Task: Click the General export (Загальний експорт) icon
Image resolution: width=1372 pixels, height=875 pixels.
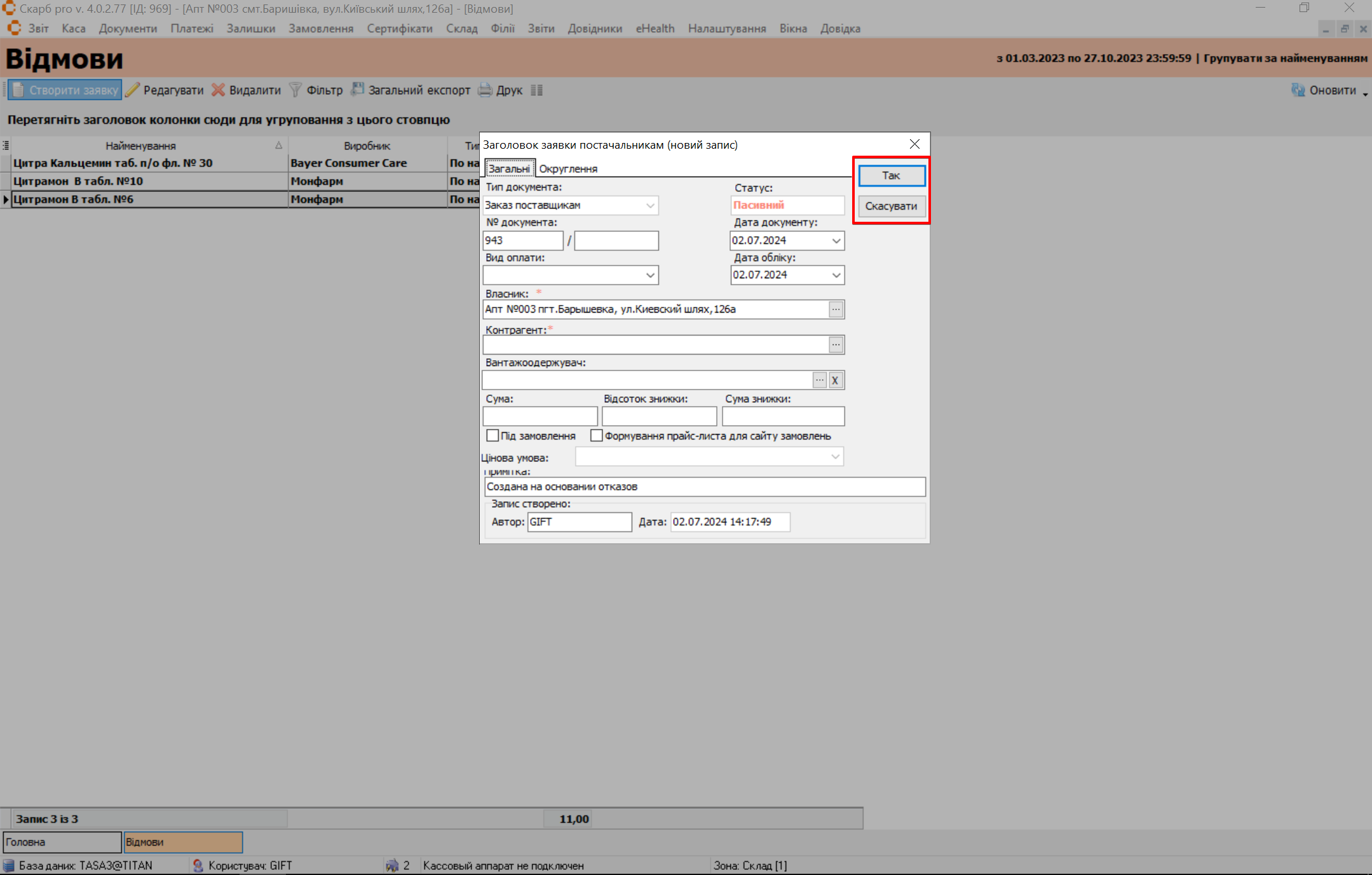Action: pos(358,90)
